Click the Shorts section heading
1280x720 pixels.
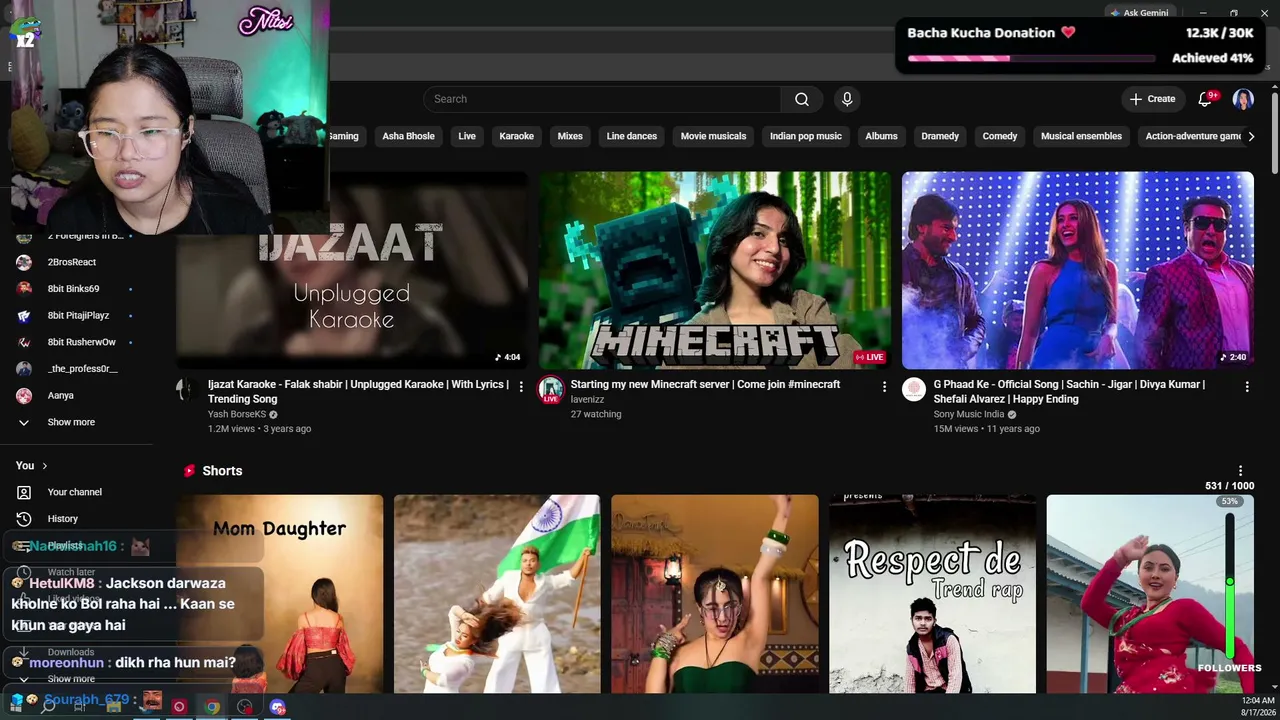click(x=222, y=471)
